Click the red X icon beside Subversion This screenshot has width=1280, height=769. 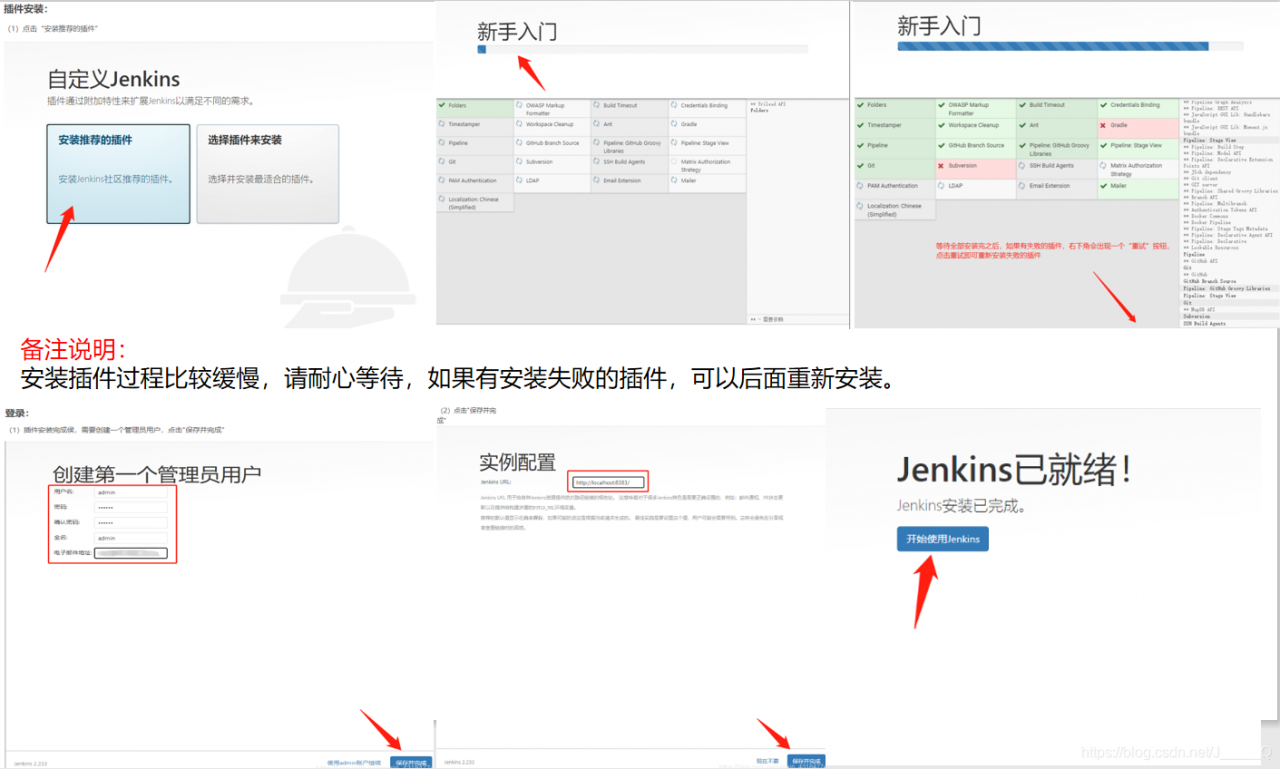(942, 166)
